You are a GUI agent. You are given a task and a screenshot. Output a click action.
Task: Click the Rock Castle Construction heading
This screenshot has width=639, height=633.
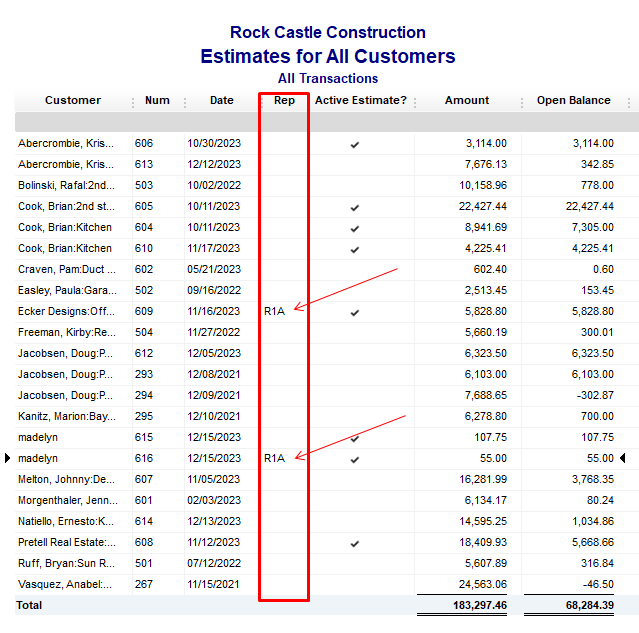point(328,32)
